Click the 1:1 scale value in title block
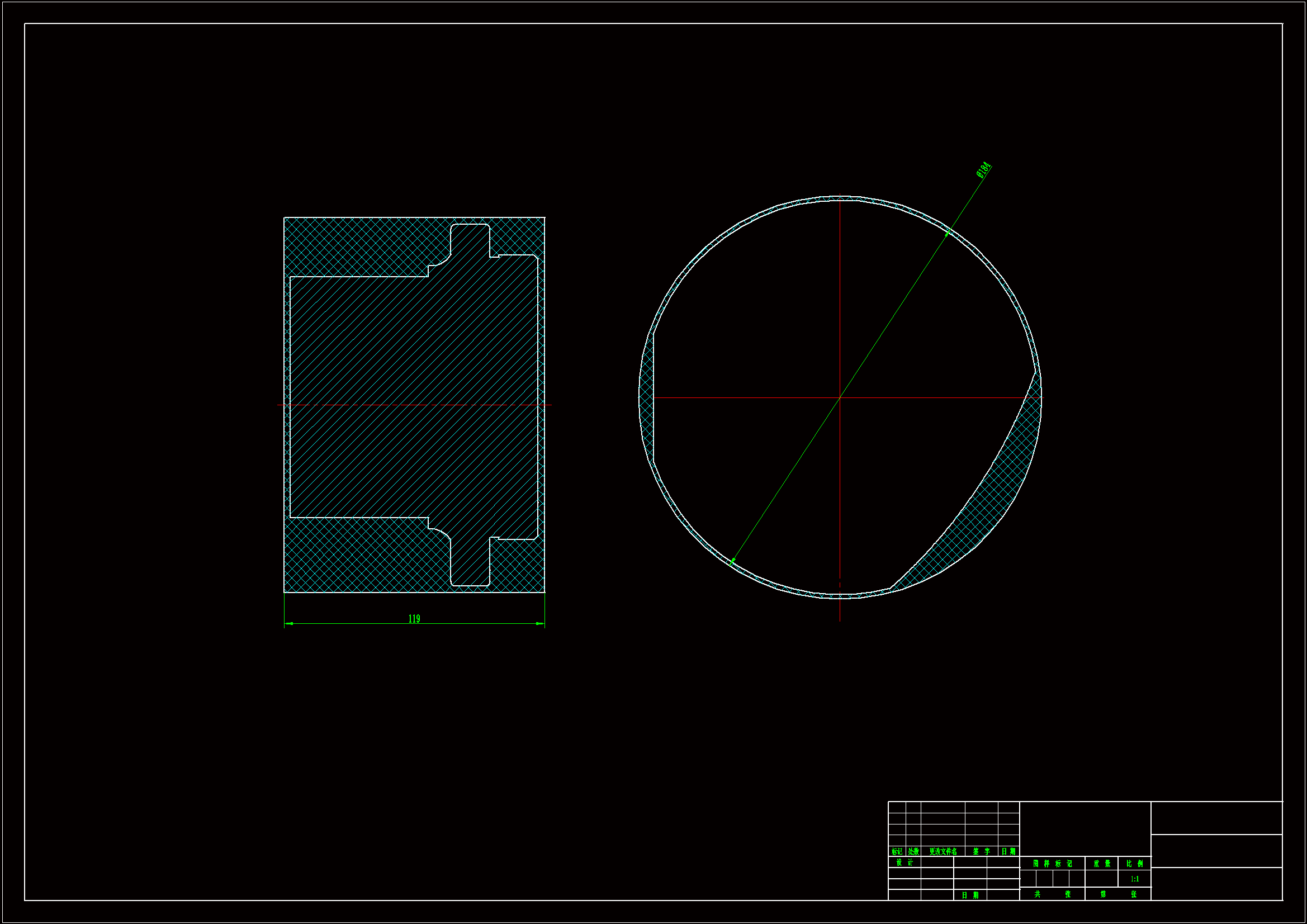Screen dimensions: 1307x924 [x=1134, y=879]
